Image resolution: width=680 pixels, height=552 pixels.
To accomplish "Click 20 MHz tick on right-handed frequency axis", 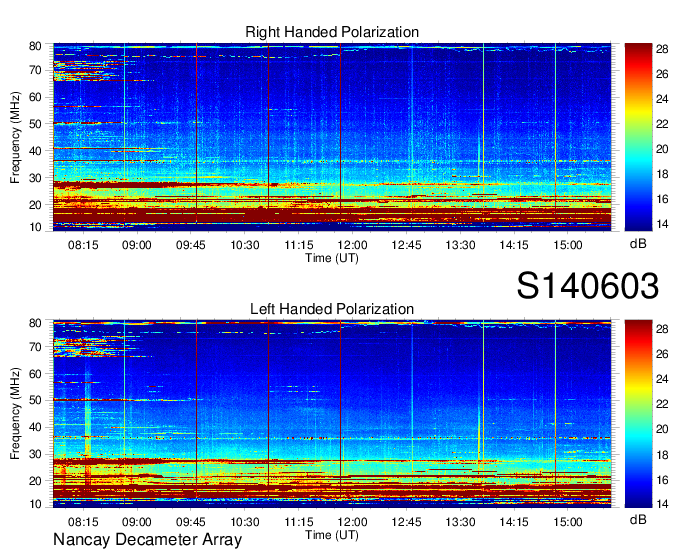I will coord(35,205).
